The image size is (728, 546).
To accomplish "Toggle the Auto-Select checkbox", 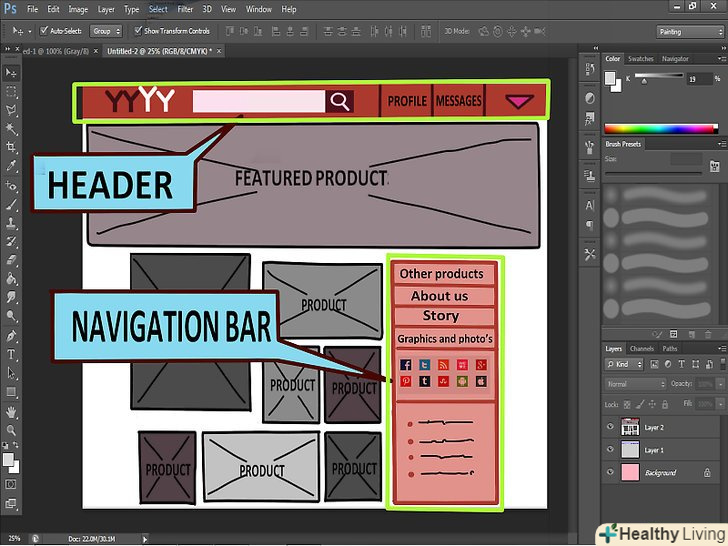I will [x=44, y=30].
